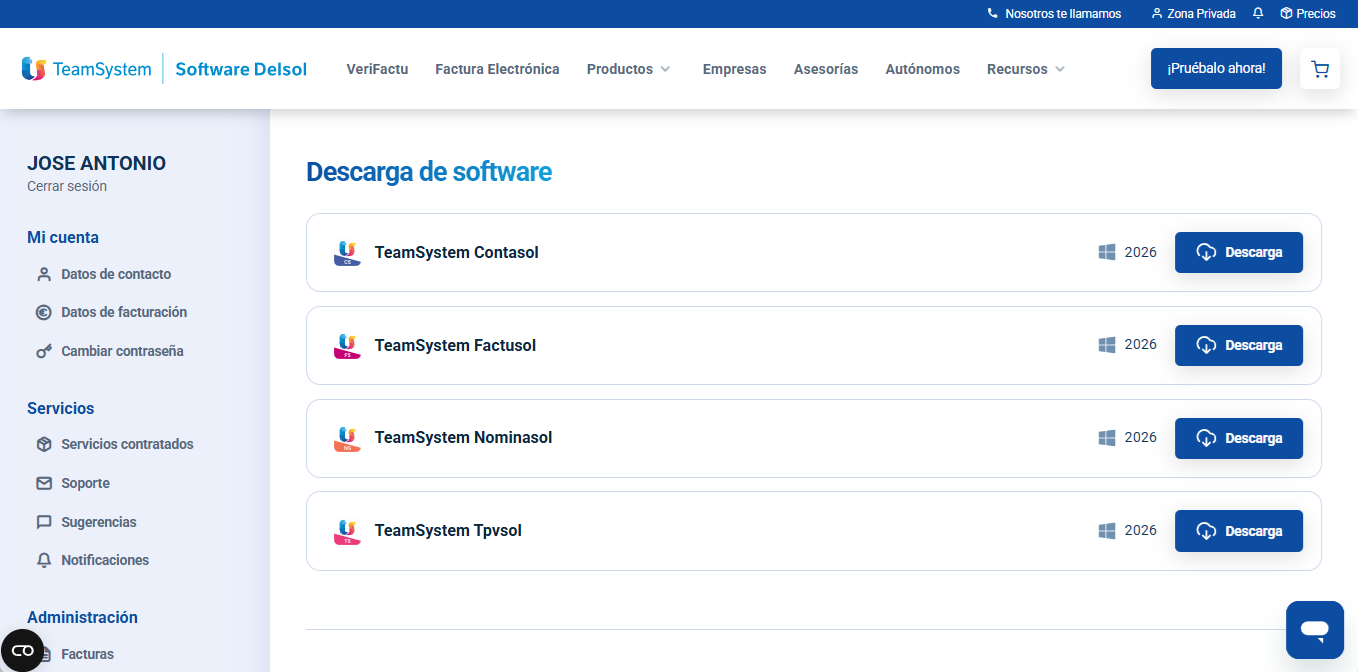The image size is (1358, 672).
Task: Click Windows icon in Tpvsol row
Action: click(x=1107, y=531)
